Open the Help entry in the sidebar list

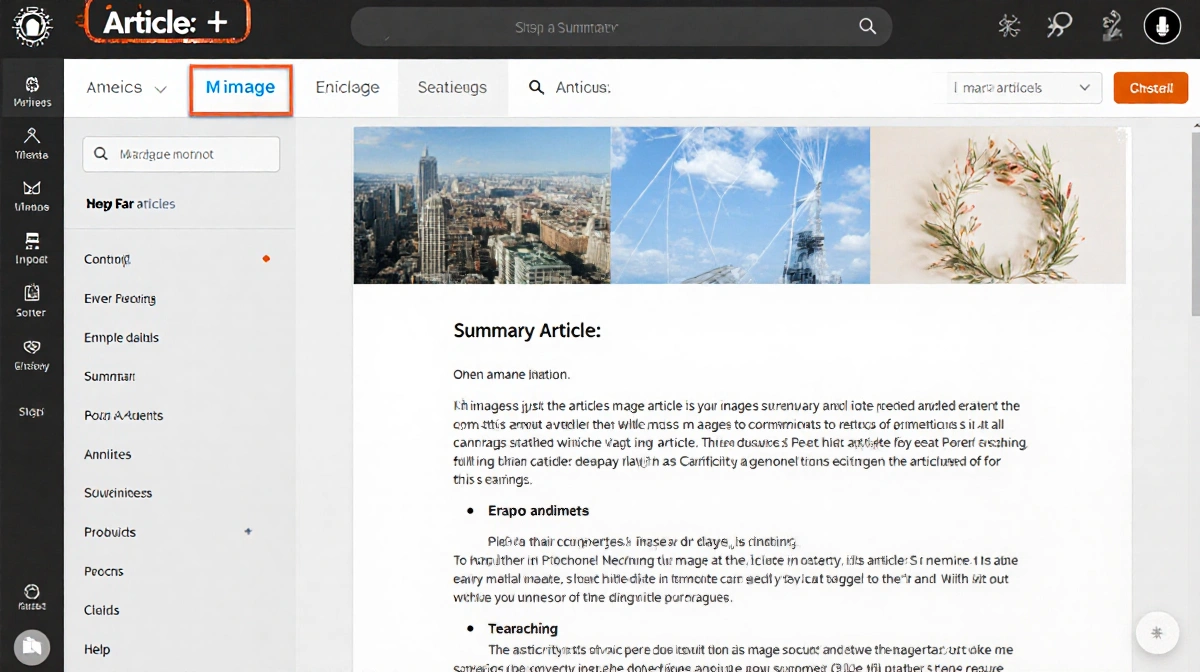(96, 649)
